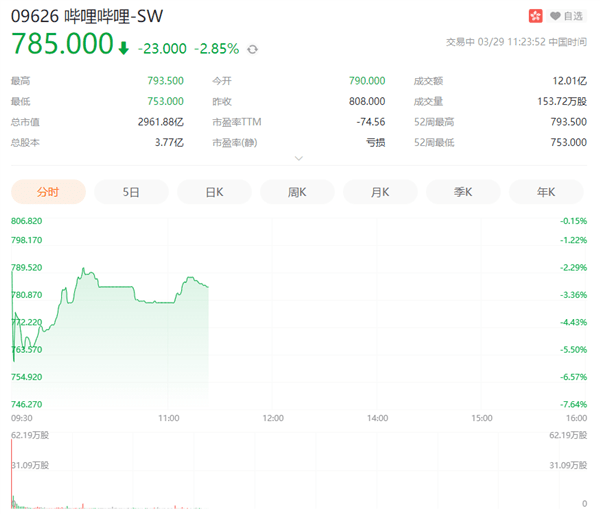Switch to the 分时 intraday tab

tap(48, 191)
